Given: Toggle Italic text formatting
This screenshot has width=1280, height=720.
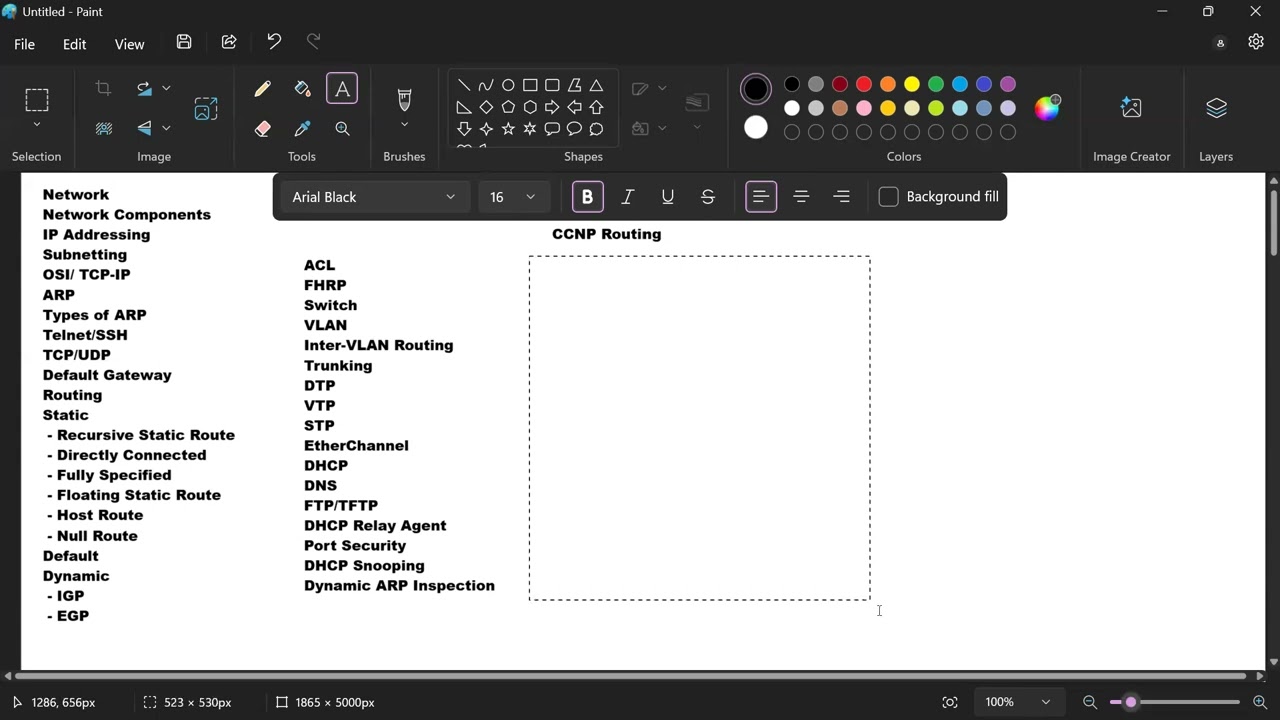Looking at the screenshot, I should tap(628, 197).
